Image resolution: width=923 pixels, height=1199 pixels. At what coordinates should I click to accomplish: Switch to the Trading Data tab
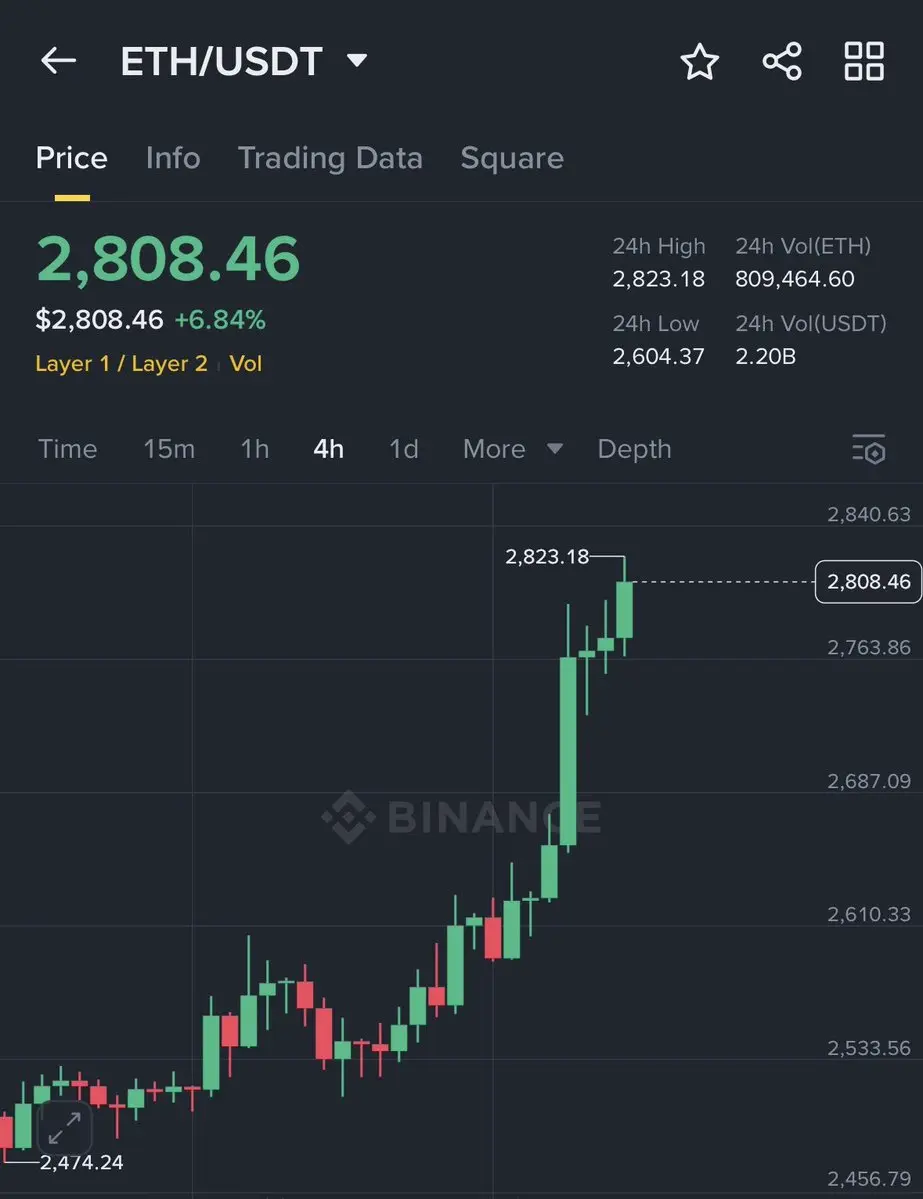pyautogui.click(x=330, y=158)
